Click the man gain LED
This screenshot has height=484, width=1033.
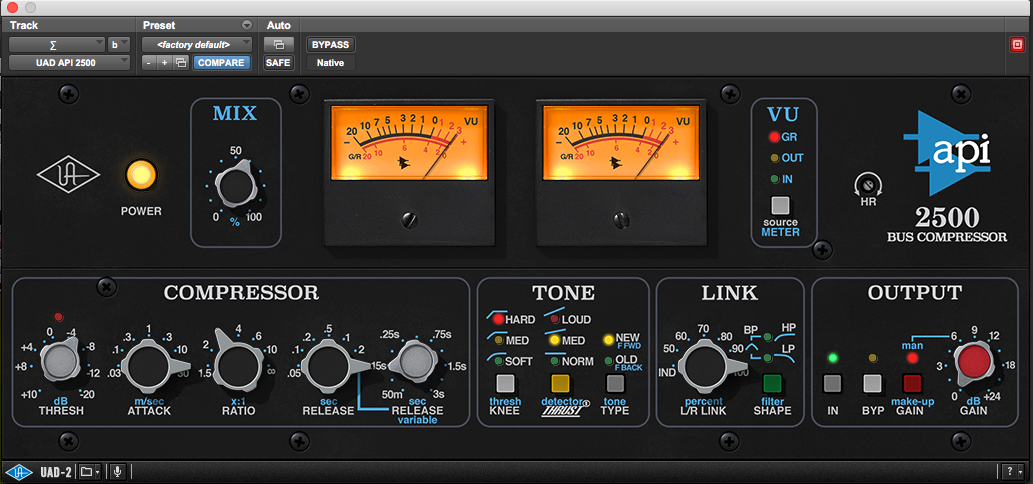(912, 358)
